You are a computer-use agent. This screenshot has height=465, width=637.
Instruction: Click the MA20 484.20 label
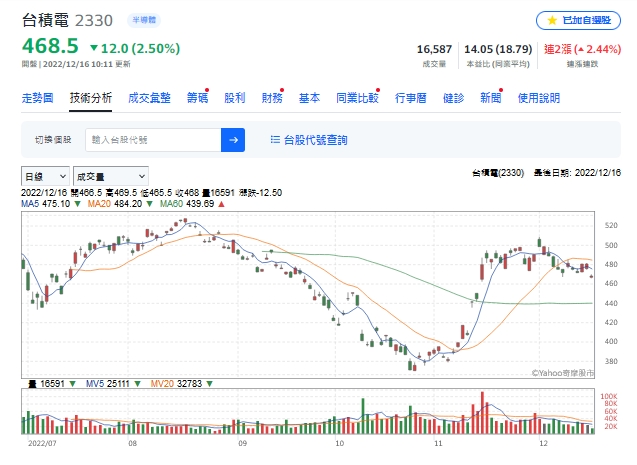coord(115,203)
